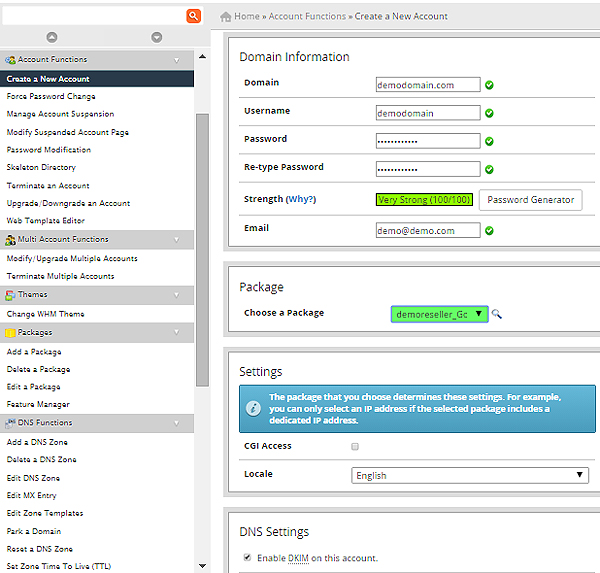Toggle the CGI Access checkbox
The height and width of the screenshot is (573, 600).
[355, 446]
